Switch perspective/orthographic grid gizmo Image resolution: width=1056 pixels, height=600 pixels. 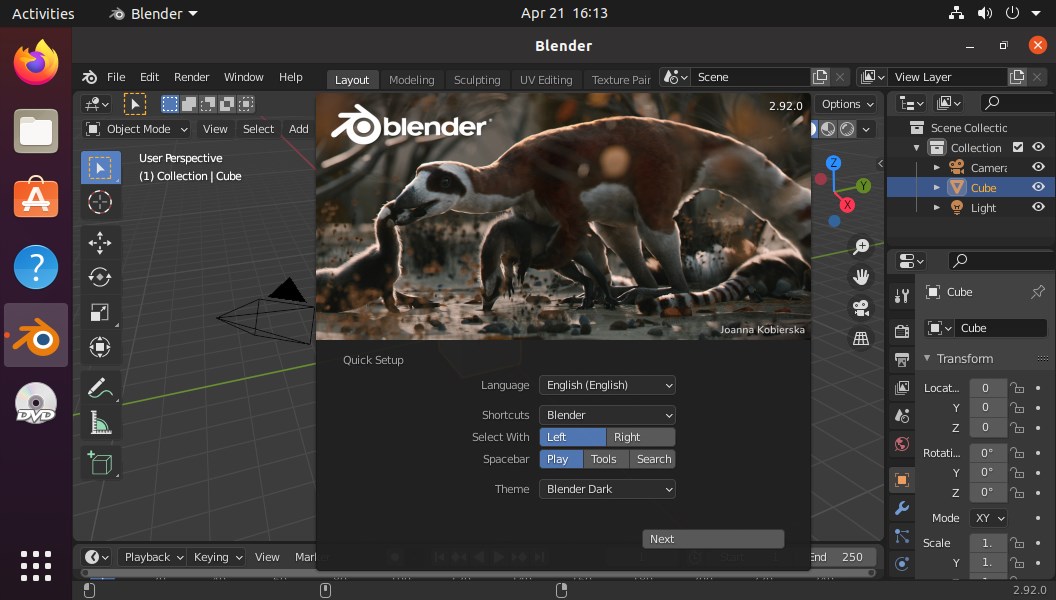[x=861, y=339]
